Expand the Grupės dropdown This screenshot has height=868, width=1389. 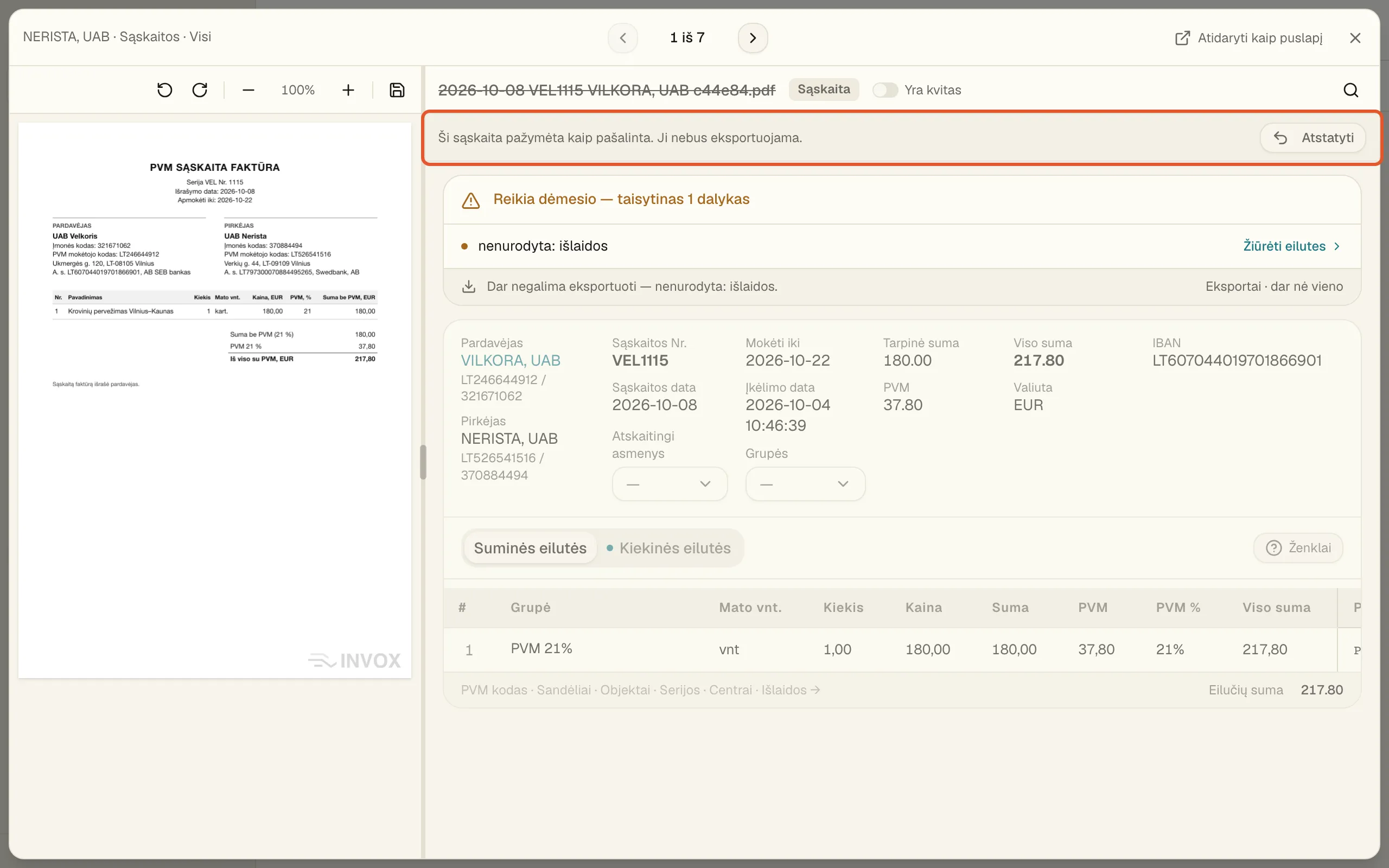pos(805,484)
